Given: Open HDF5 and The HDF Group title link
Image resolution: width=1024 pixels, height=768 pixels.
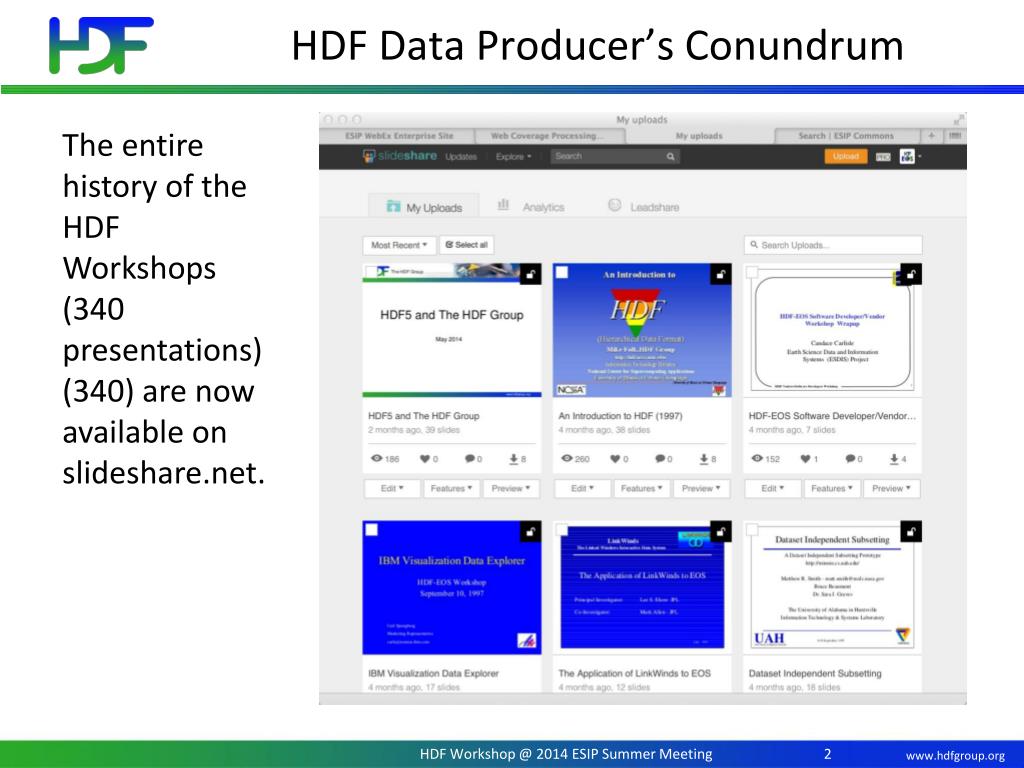Looking at the screenshot, I should (424, 416).
